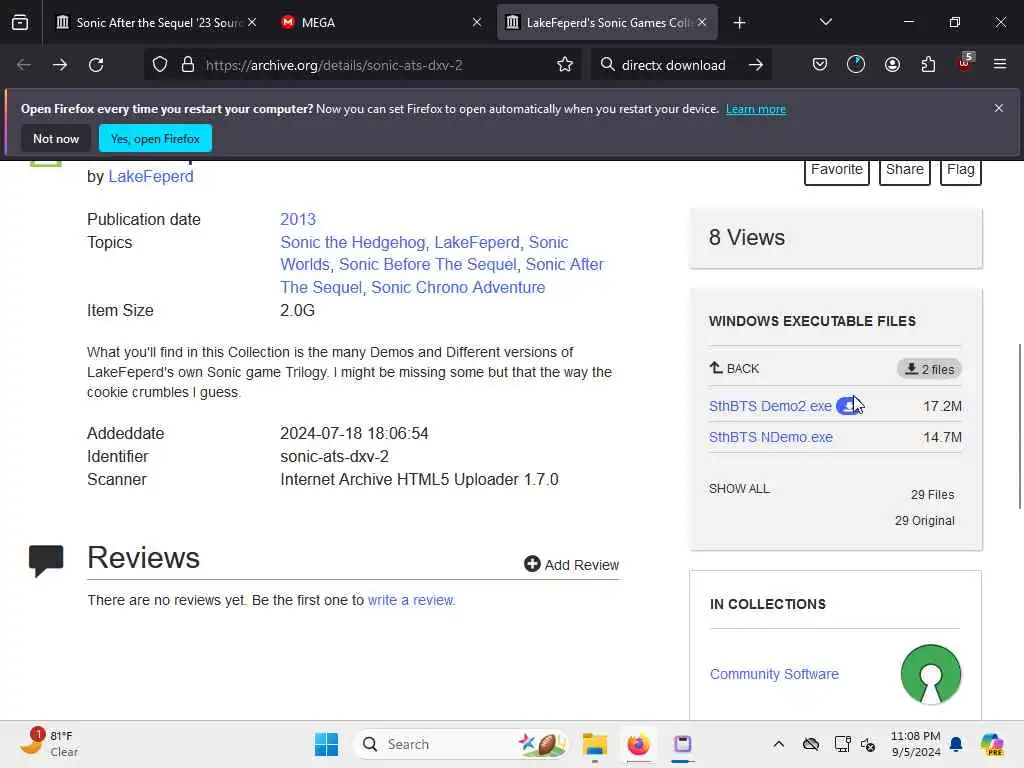
Task: Open uBlock Origin extension icon
Action: tap(965, 63)
